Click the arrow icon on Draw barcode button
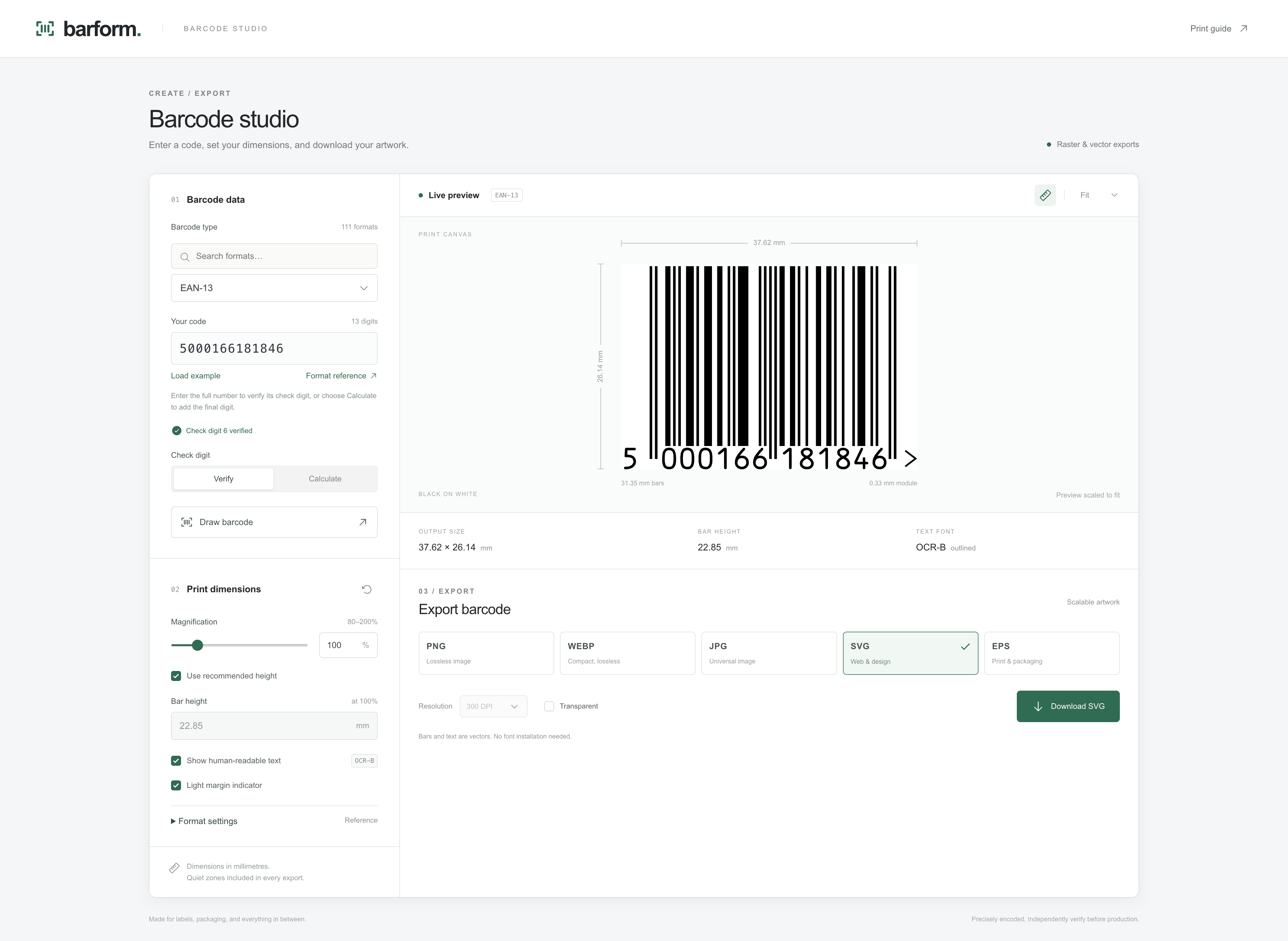 point(363,522)
